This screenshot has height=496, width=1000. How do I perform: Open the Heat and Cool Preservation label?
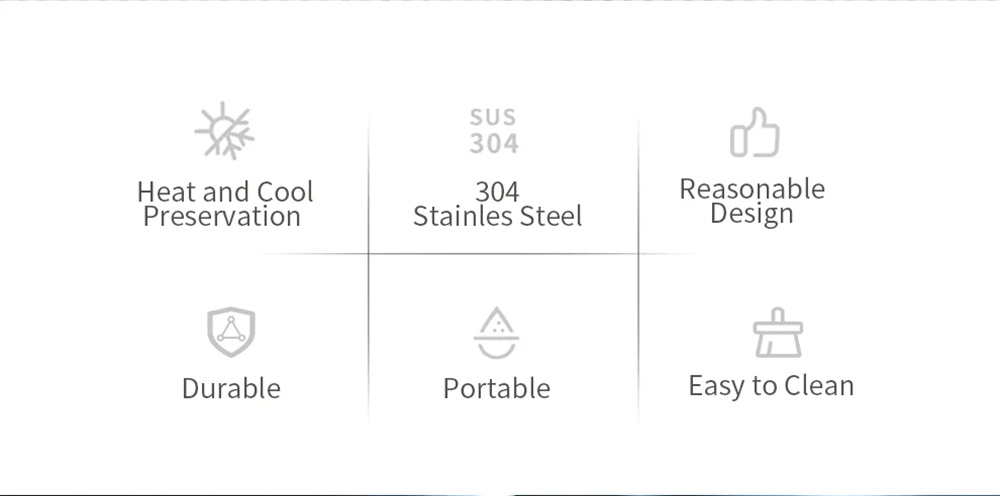point(225,204)
